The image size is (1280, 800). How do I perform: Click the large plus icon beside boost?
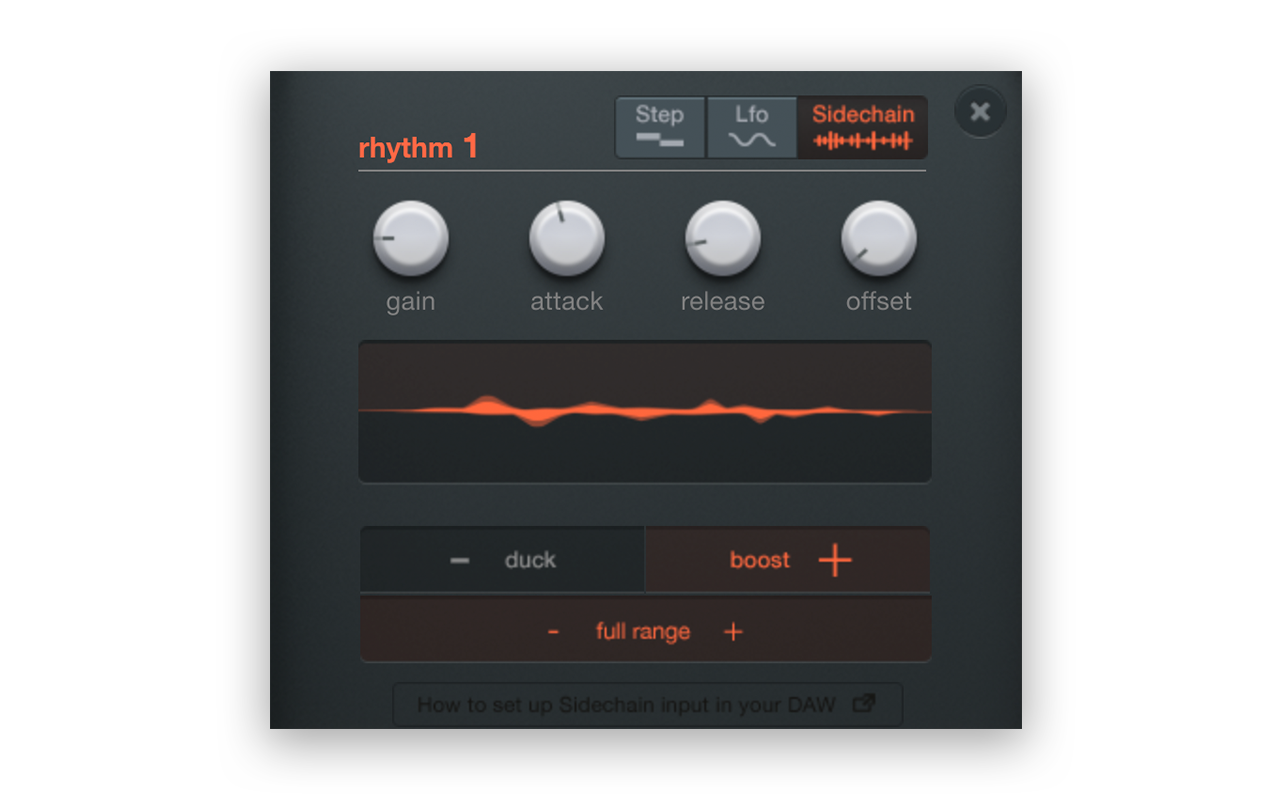point(835,561)
